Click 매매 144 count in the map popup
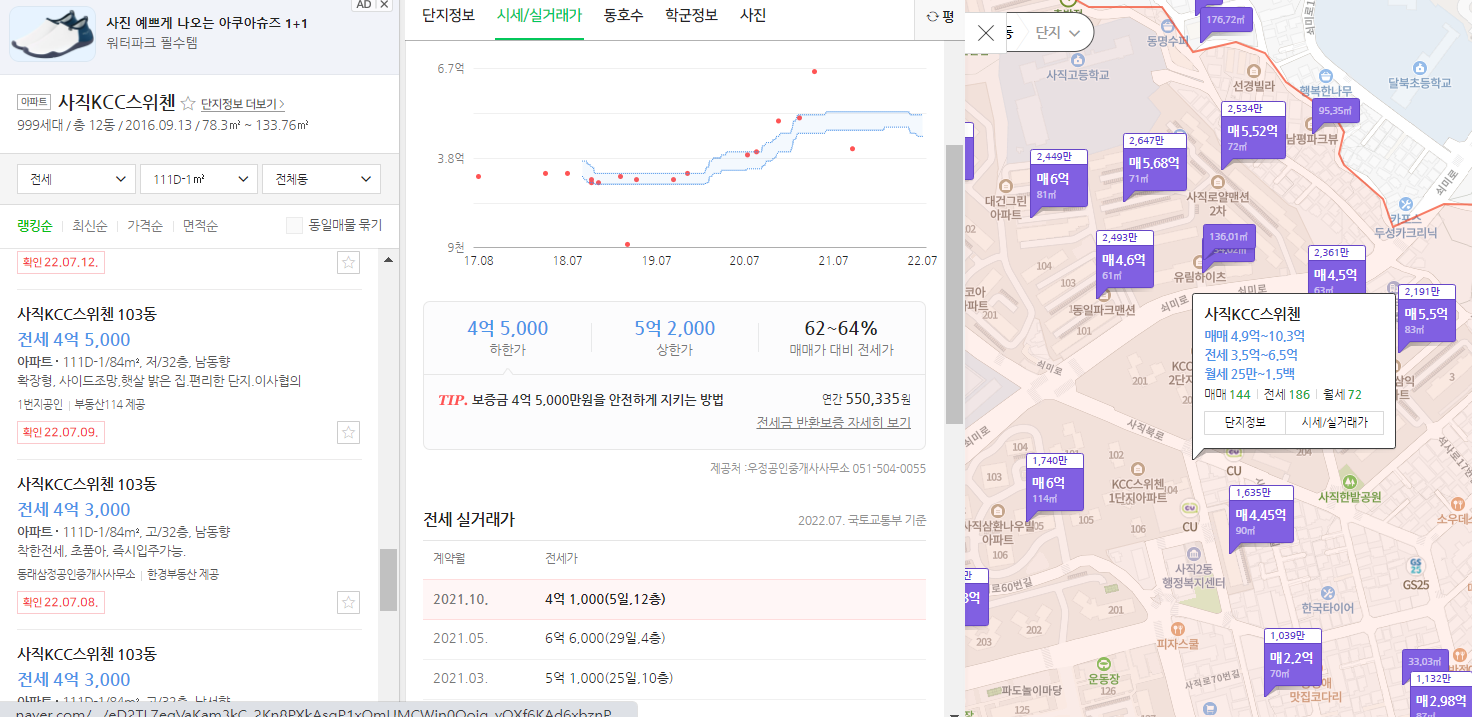 coord(1228,395)
